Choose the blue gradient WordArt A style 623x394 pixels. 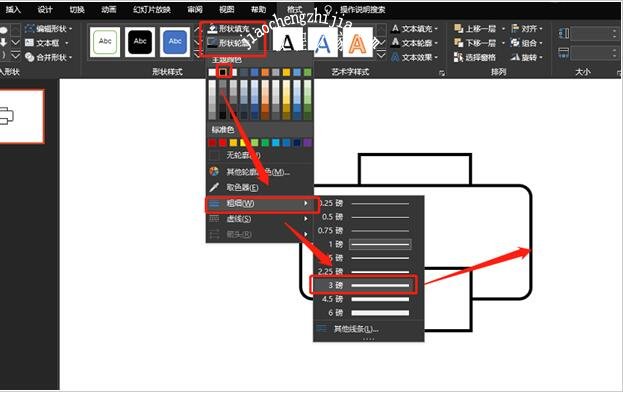tap(323, 43)
